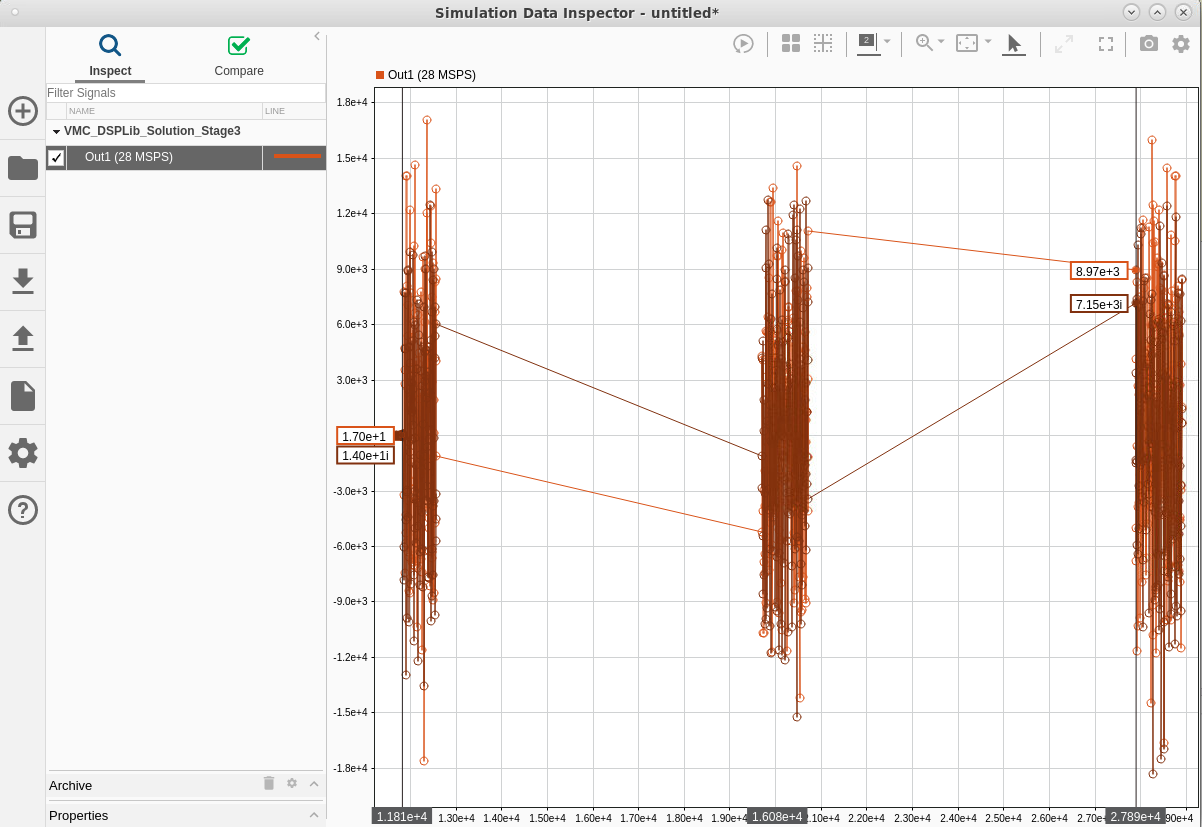Switch to the Compare tab
The image size is (1202, 827).
tap(239, 56)
